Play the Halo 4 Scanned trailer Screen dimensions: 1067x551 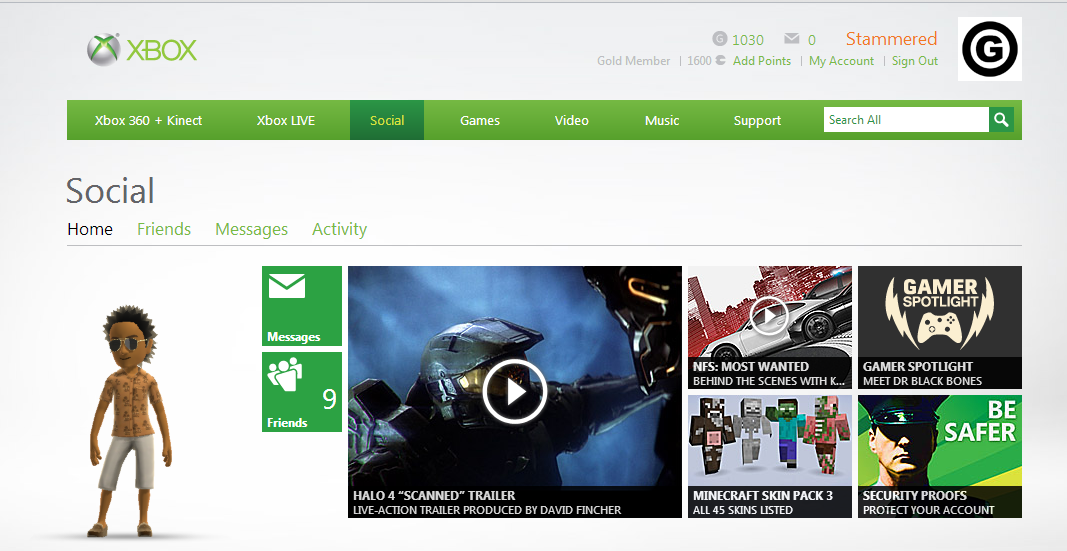click(514, 392)
